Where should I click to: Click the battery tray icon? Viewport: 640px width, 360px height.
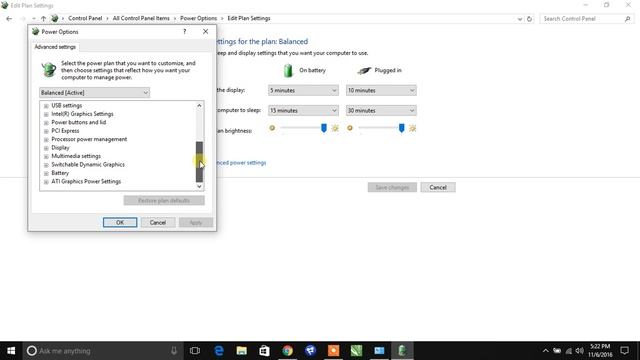[x=557, y=351]
